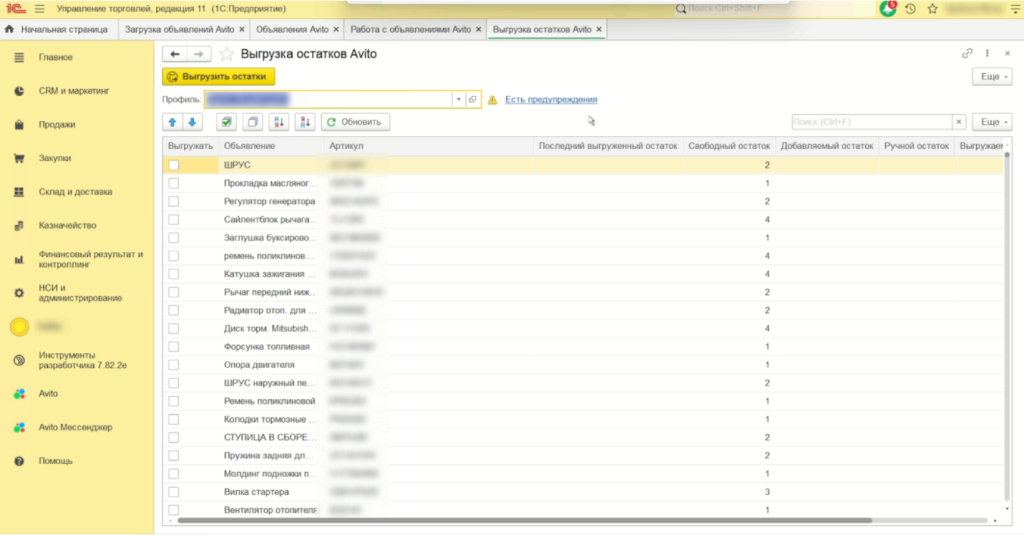Tick the checkbox for ШРУС row
Image resolution: width=1024 pixels, height=535 pixels.
(x=174, y=165)
